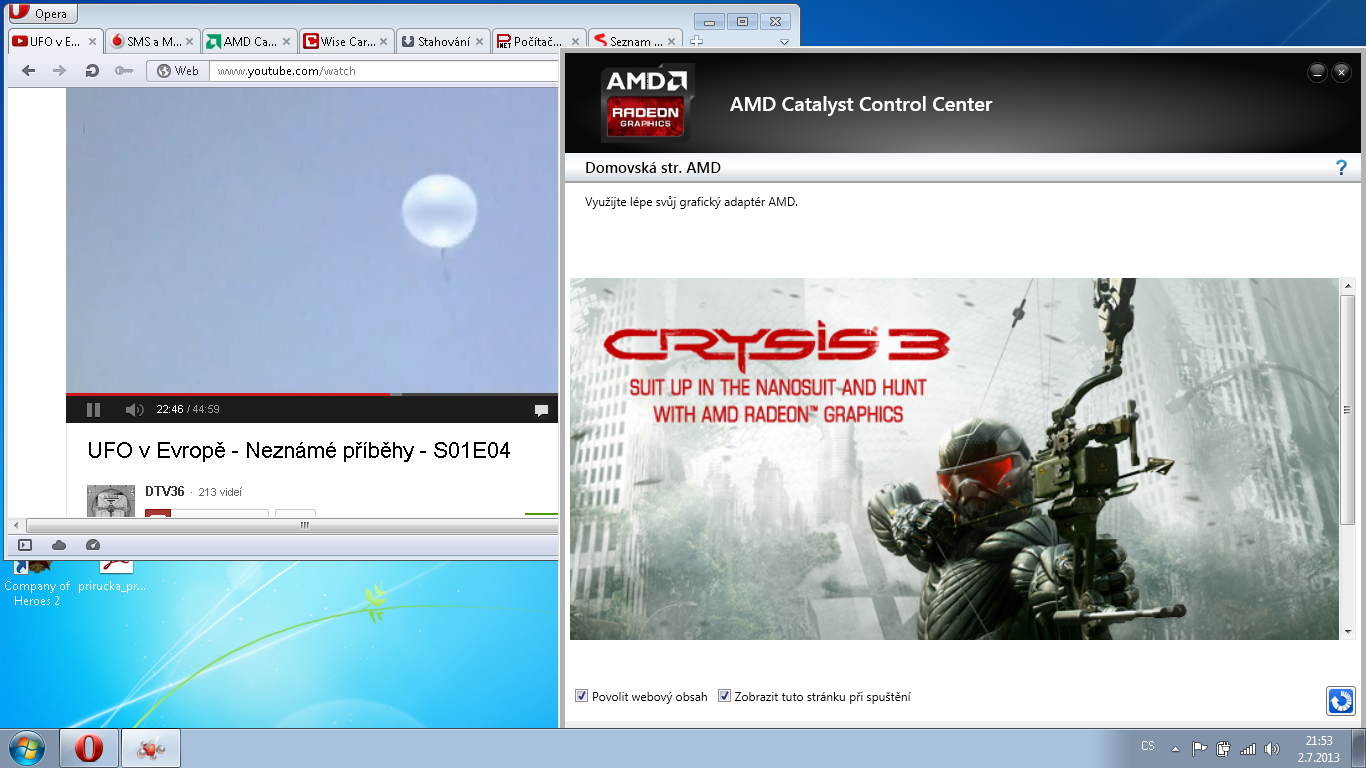Toggle Zobrazit tuto stránku při spuštění checkbox
The height and width of the screenshot is (768, 1366).
click(x=725, y=696)
